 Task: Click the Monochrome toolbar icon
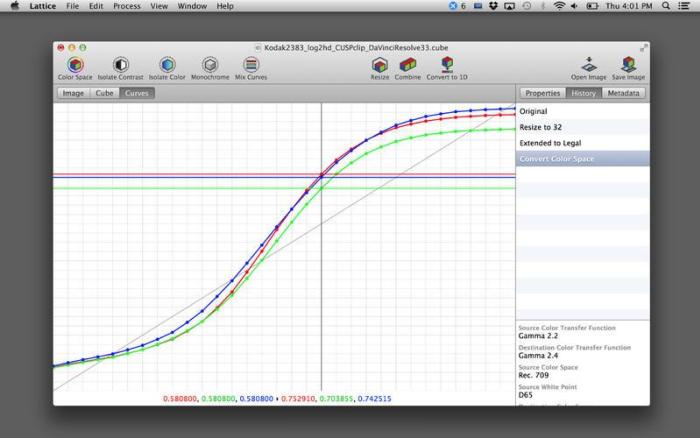click(x=210, y=65)
